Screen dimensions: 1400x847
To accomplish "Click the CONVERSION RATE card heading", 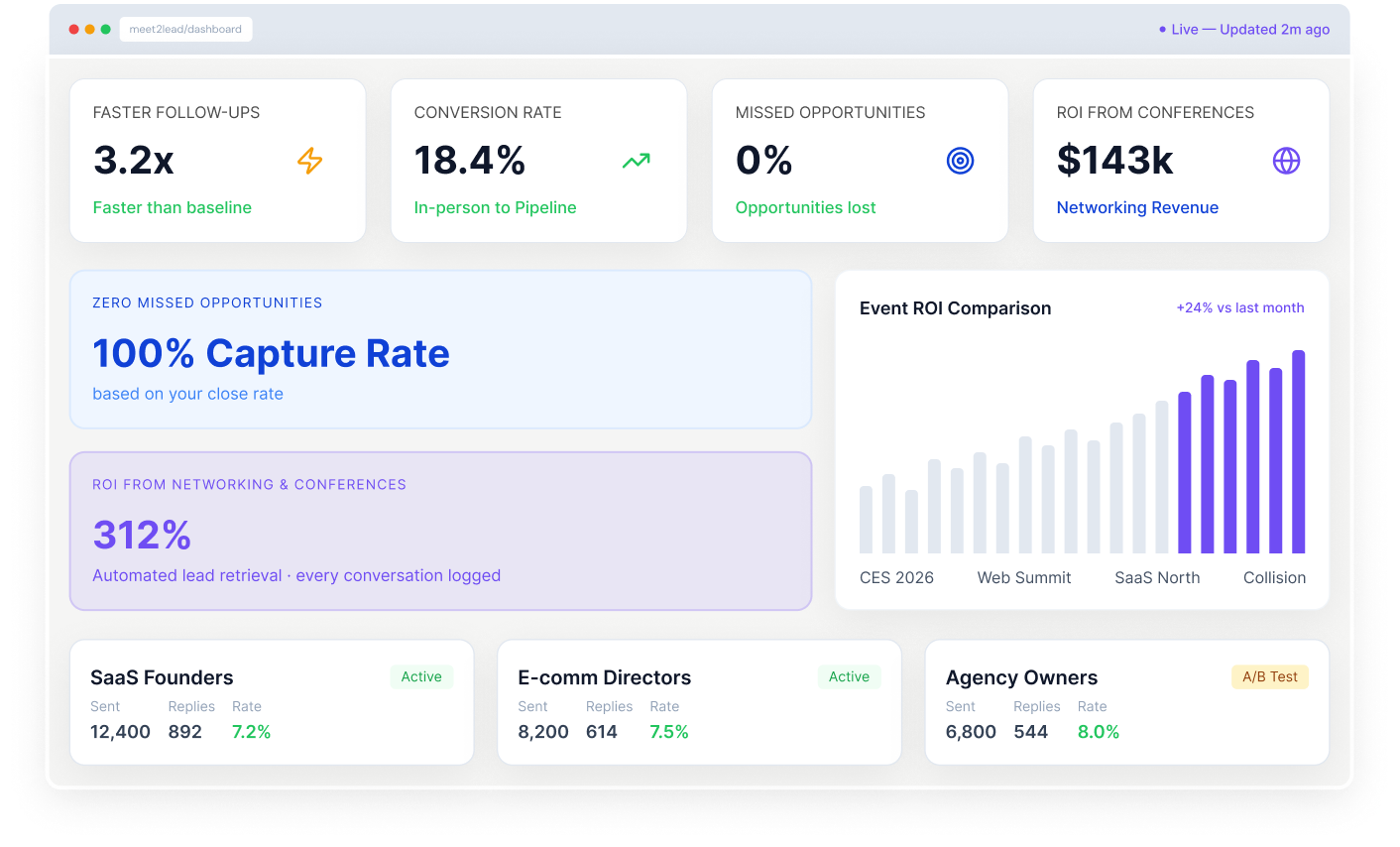I will click(488, 113).
